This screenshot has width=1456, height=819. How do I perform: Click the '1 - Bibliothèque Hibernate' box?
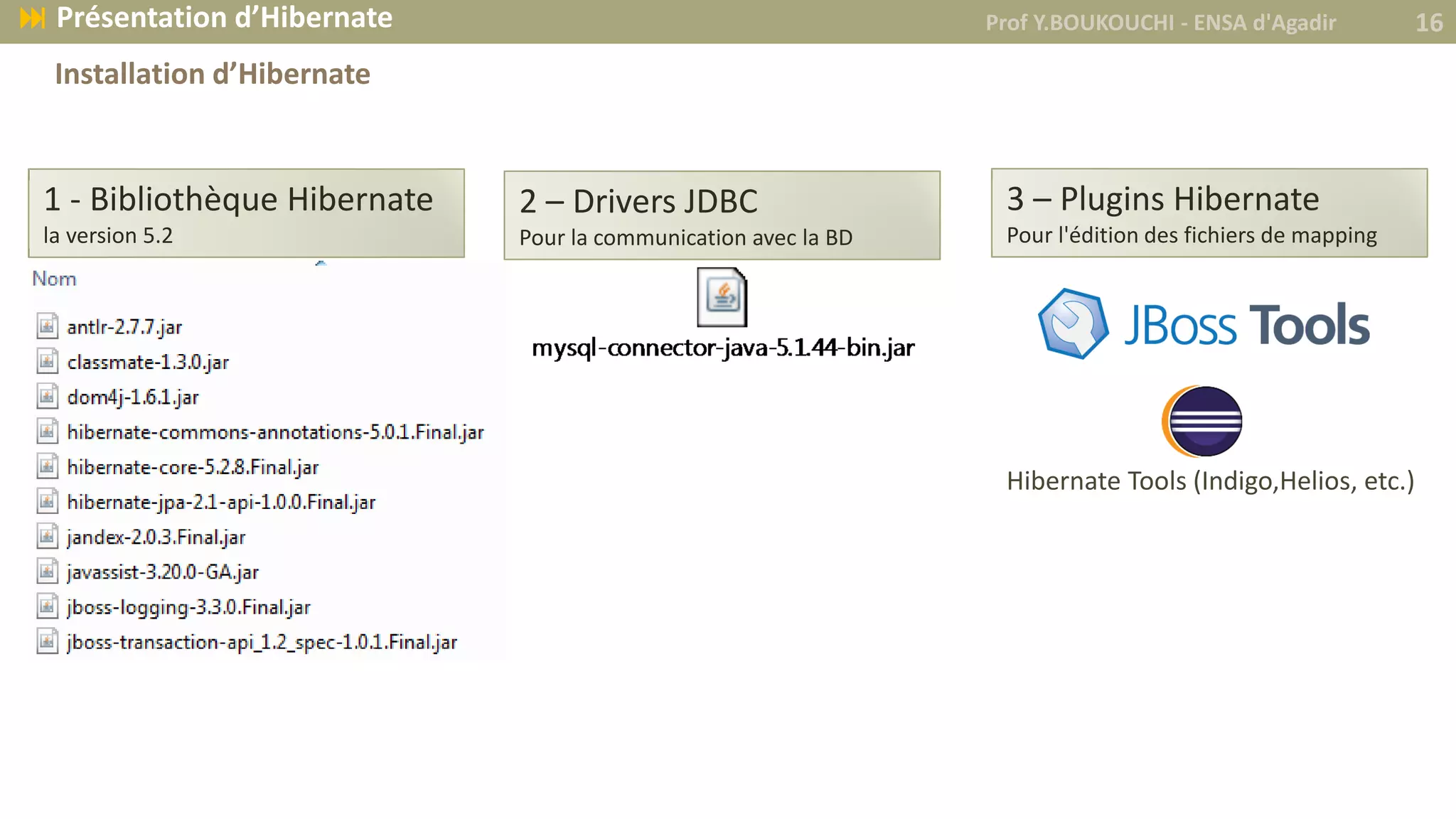[246, 213]
